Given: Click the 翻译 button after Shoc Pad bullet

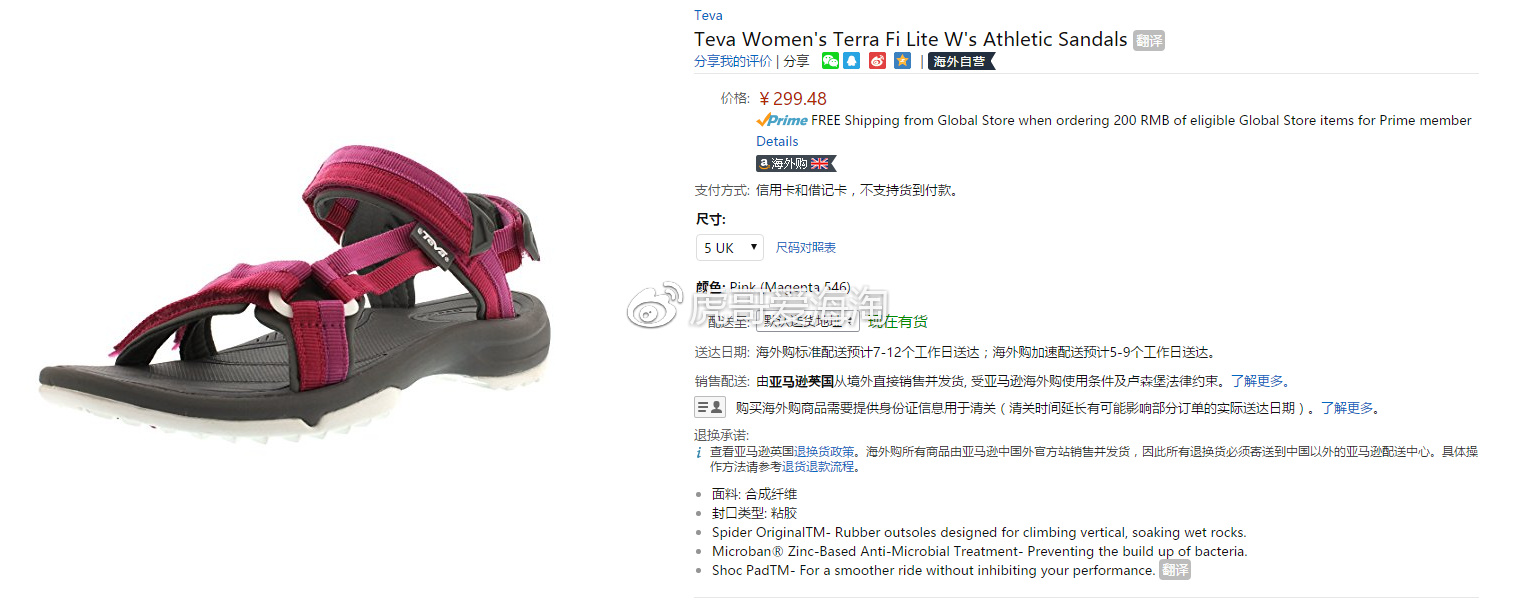Looking at the screenshot, I should pos(1175,570).
